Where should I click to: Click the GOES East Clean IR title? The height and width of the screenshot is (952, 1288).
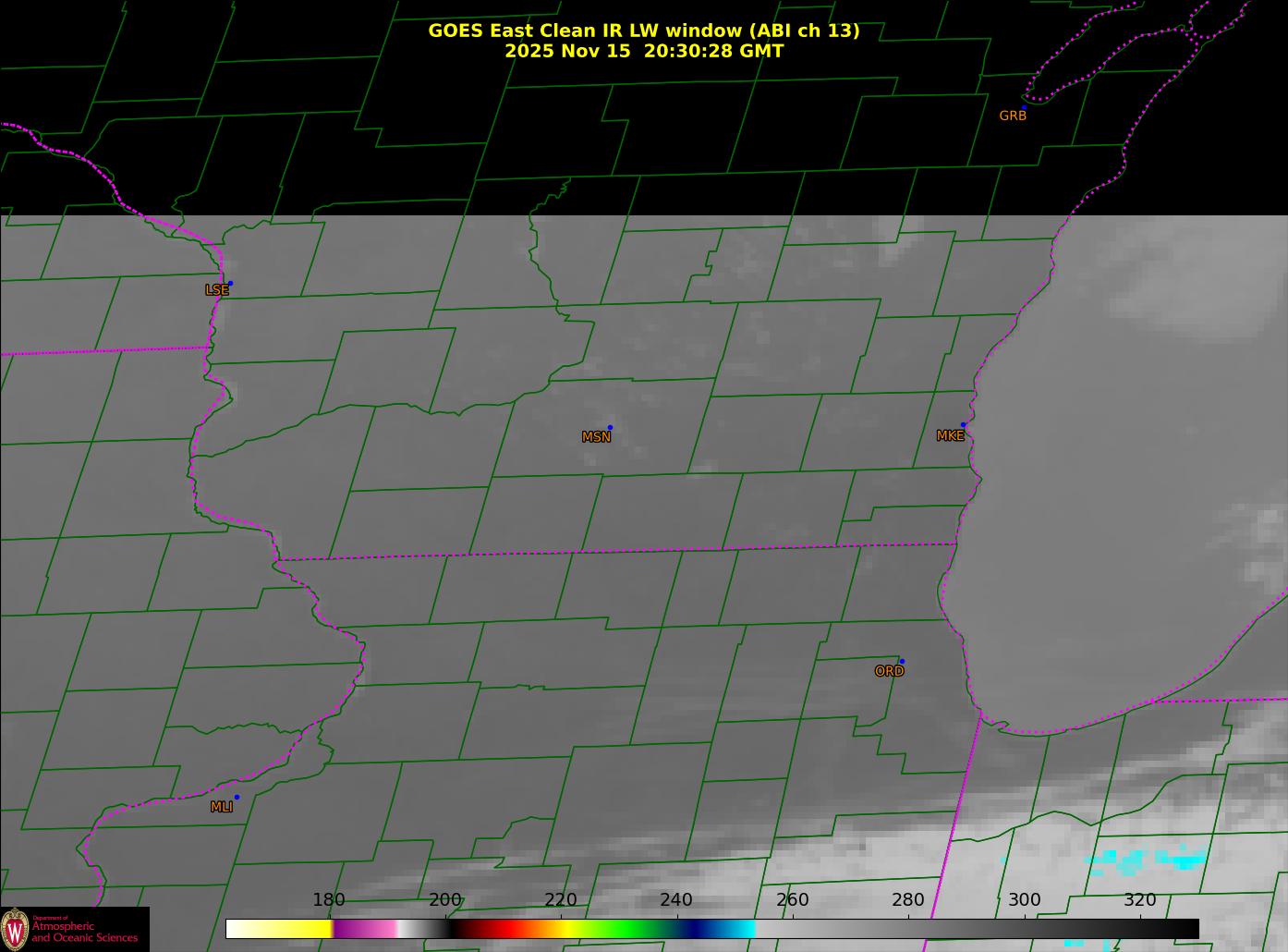click(x=643, y=31)
